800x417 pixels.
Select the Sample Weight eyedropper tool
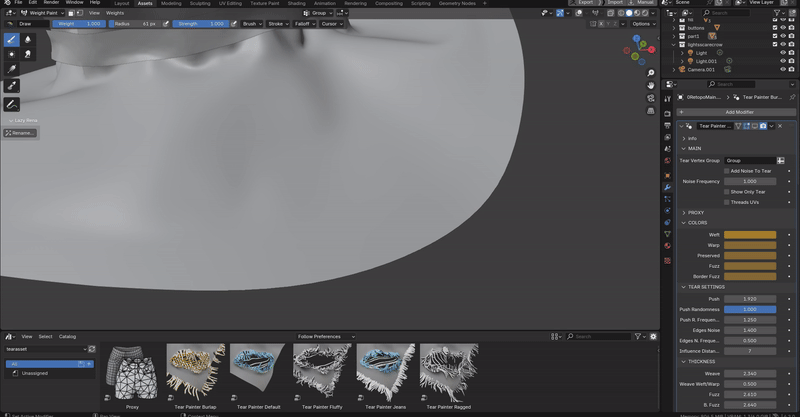point(12,86)
